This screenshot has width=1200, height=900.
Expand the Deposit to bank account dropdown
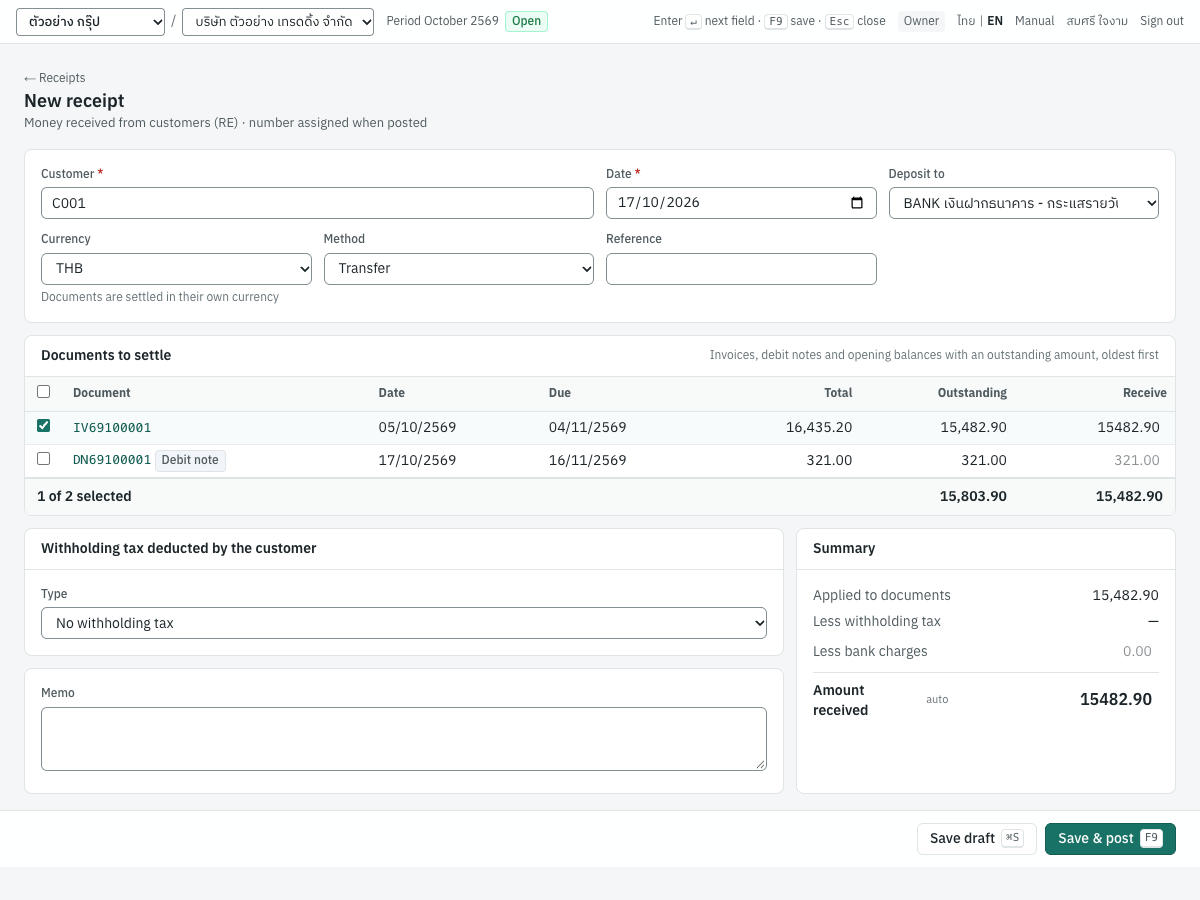(x=1024, y=203)
